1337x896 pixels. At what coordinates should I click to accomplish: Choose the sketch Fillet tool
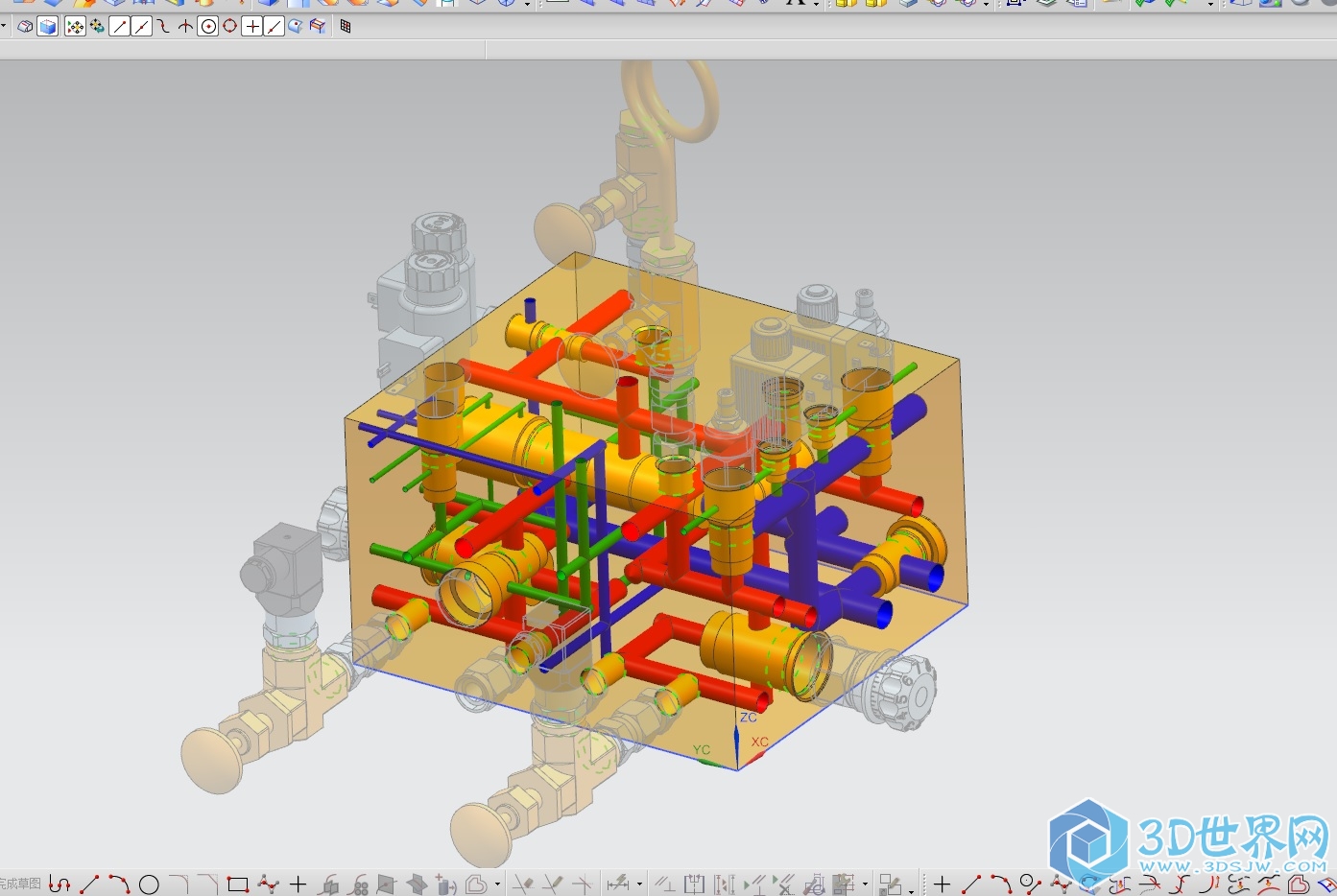[179, 884]
